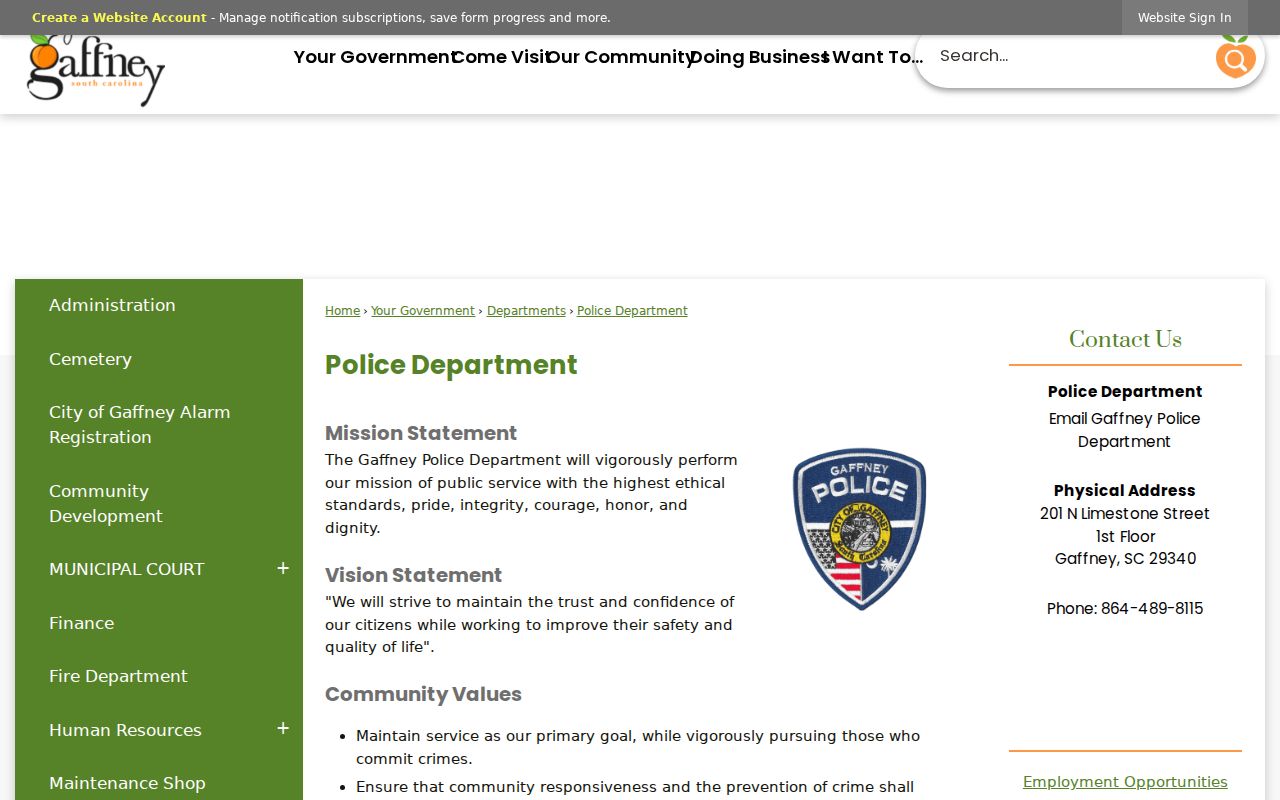
Task: Open Administration in the sidebar
Action: coord(159,305)
